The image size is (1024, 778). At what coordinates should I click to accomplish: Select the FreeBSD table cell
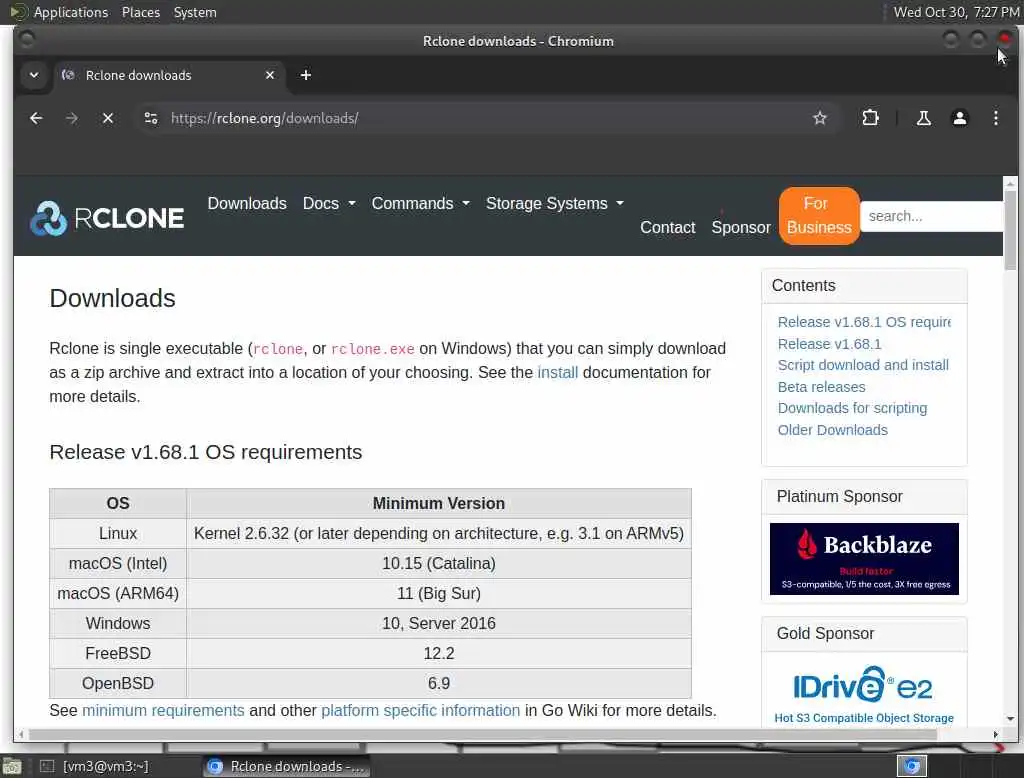coord(118,654)
